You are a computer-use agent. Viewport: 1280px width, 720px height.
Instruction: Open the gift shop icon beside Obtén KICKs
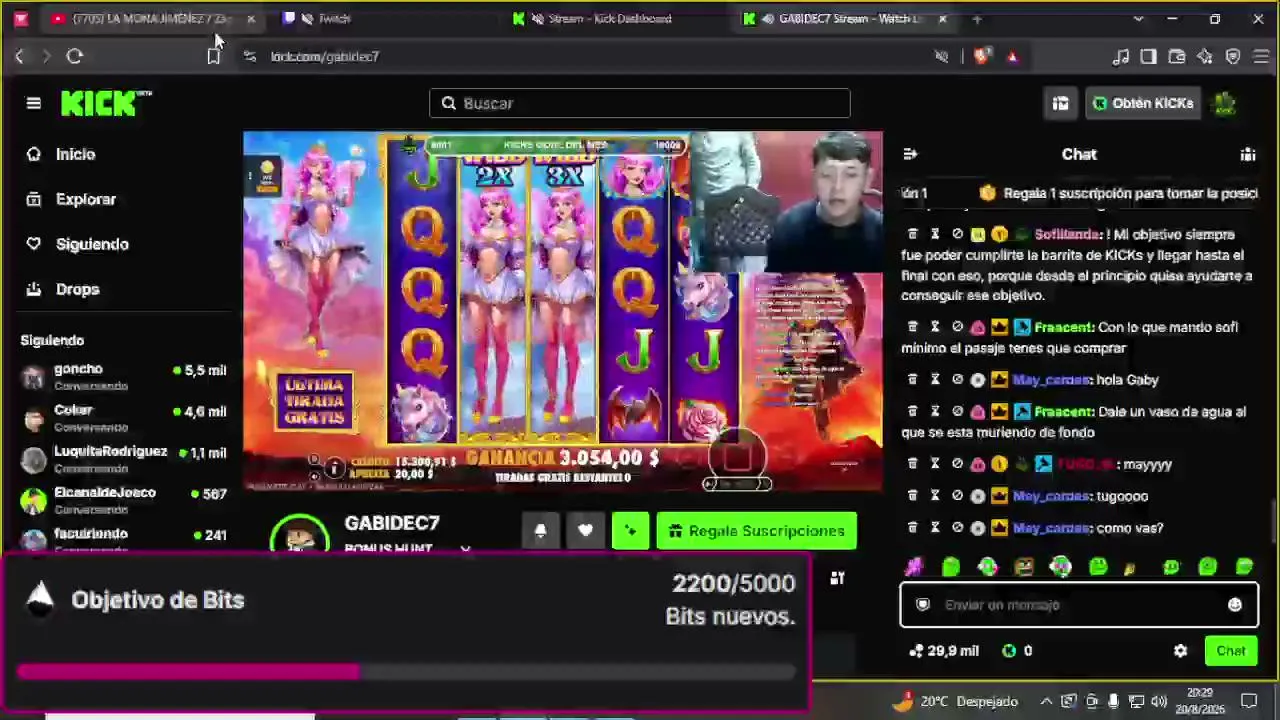1060,103
